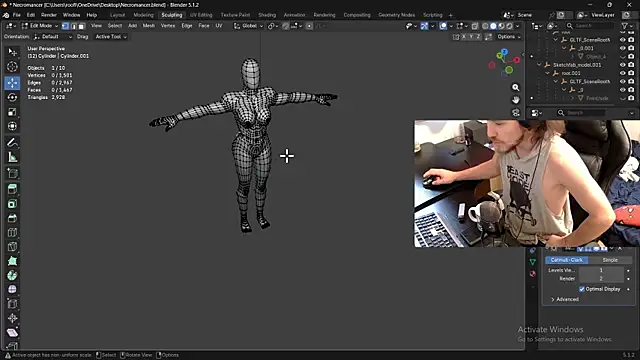This screenshot has width=640, height=360.
Task: Enable edge select mode
Action: (x=73, y=26)
